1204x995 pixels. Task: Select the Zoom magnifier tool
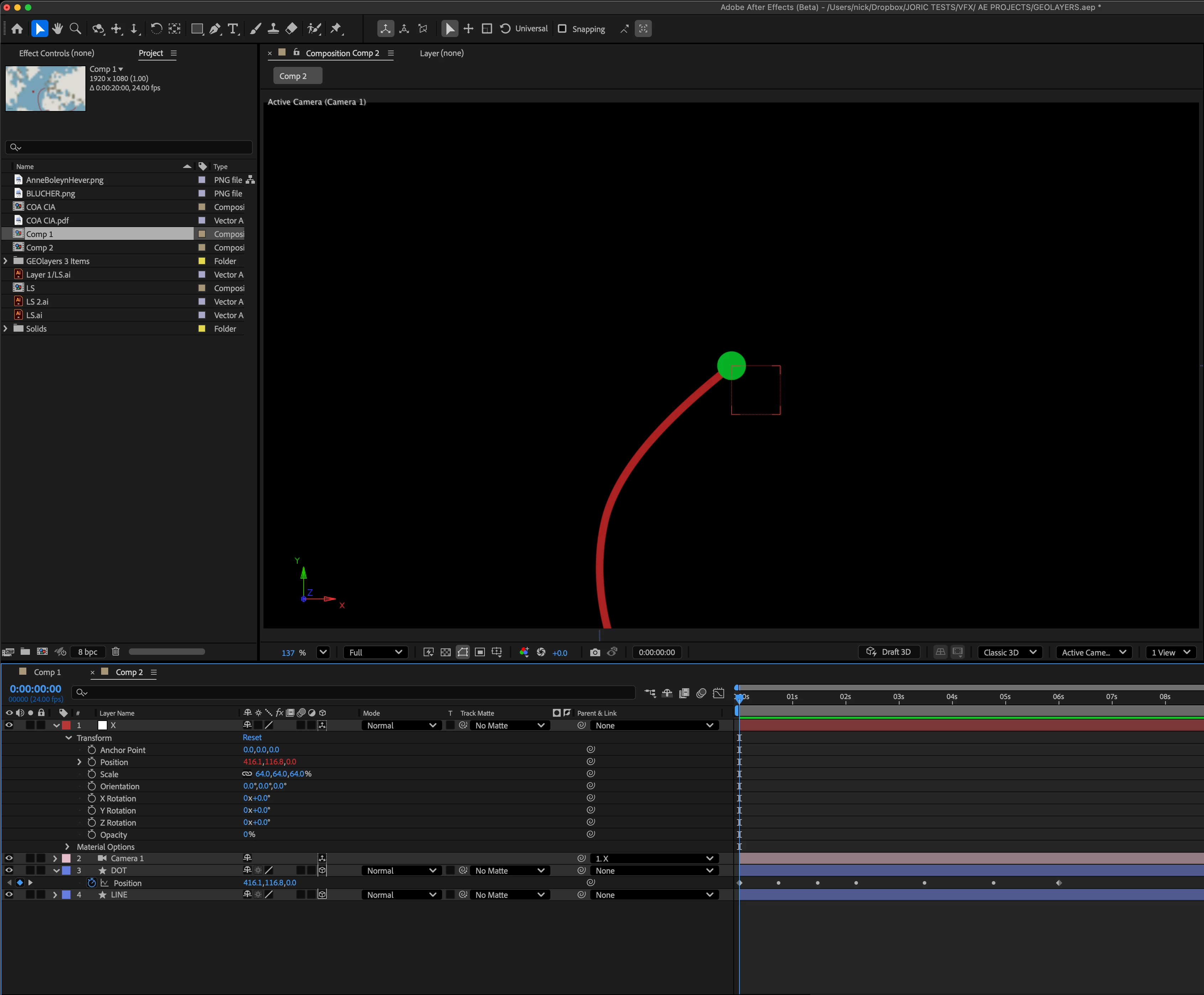[x=75, y=29]
